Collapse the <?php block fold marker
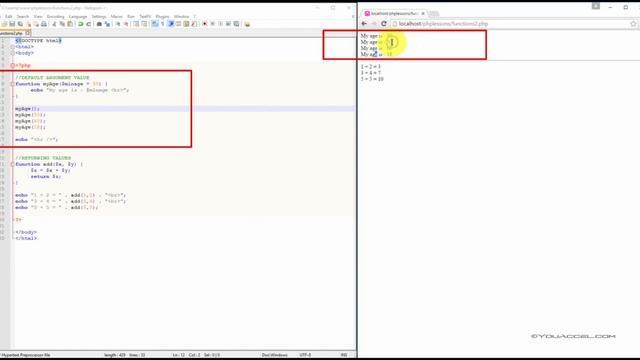Image resolution: width=640 pixels, height=360 pixels. 13,65
